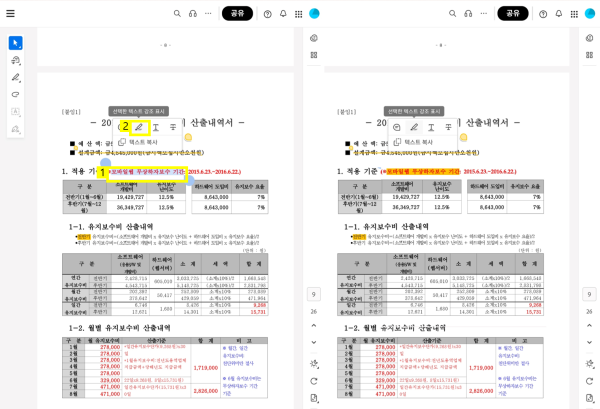
Task: Click the yellow comment bubble in right viewer
Action: pos(464,137)
